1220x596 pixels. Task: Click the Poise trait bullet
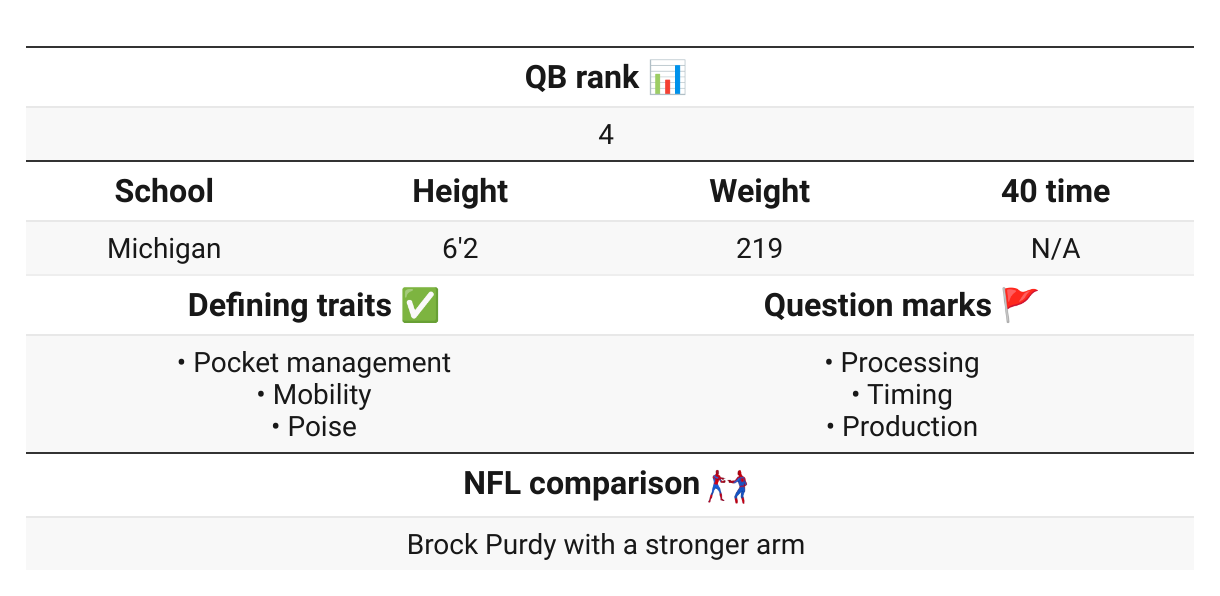314,426
